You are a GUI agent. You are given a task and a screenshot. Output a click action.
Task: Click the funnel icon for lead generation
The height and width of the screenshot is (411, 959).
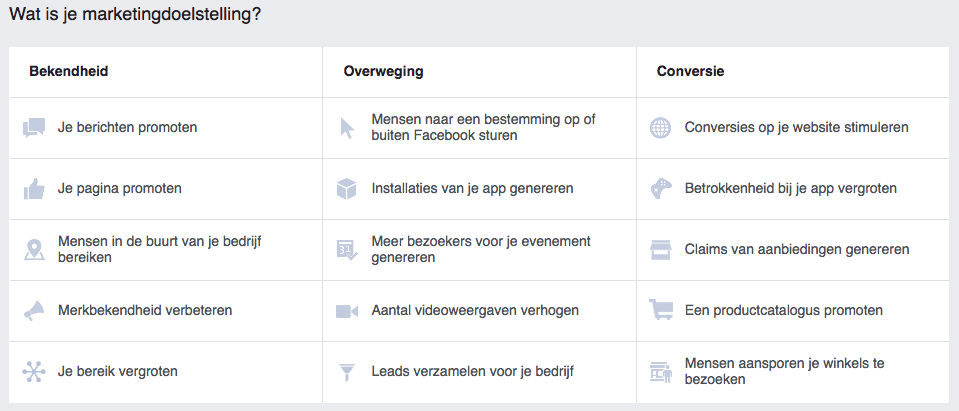click(x=347, y=372)
